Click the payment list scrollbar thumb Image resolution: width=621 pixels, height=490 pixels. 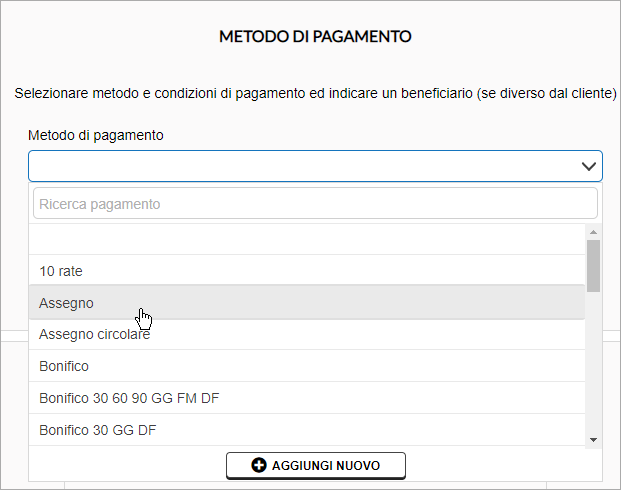tap(593, 266)
